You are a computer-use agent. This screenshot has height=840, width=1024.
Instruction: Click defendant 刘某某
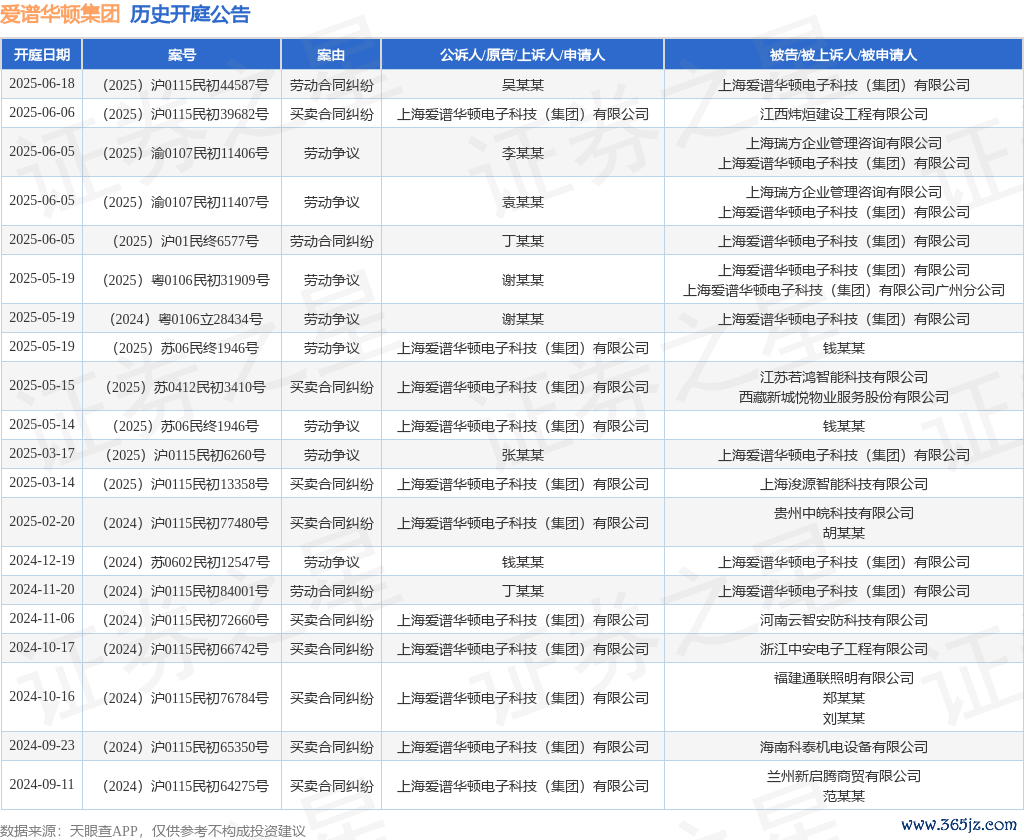pos(844,718)
